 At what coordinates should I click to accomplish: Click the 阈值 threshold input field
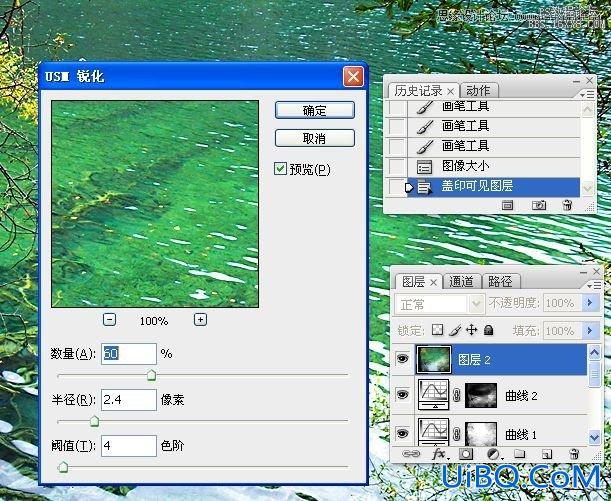(x=129, y=446)
